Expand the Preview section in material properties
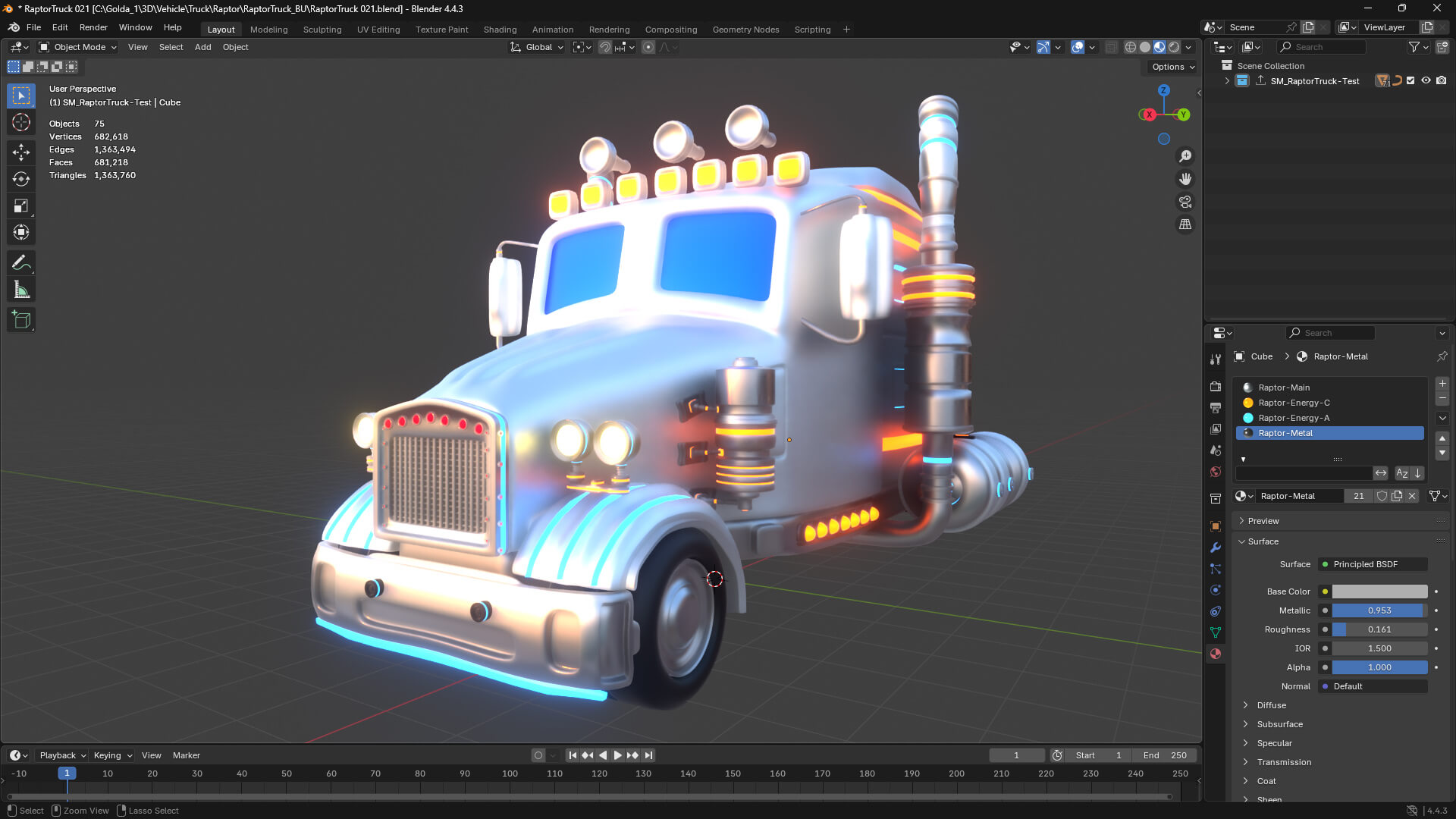This screenshot has width=1456, height=819. [x=1261, y=521]
